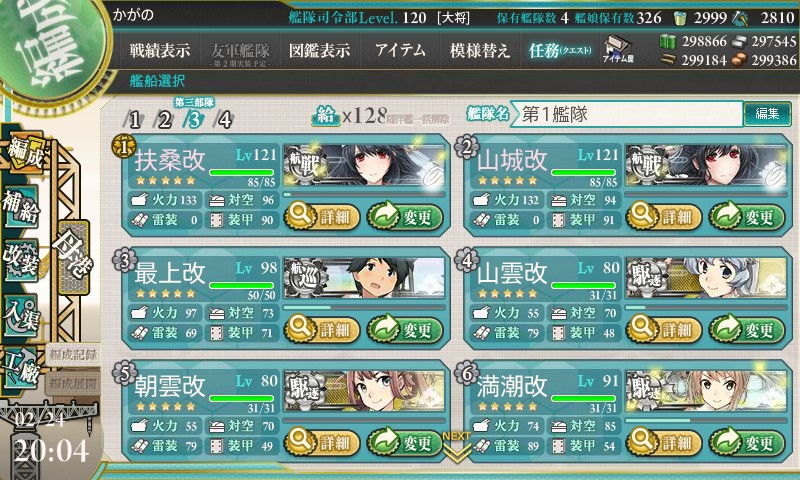Click 詳細 magnifier for 扶桑改
The image size is (800, 480).
click(322, 216)
